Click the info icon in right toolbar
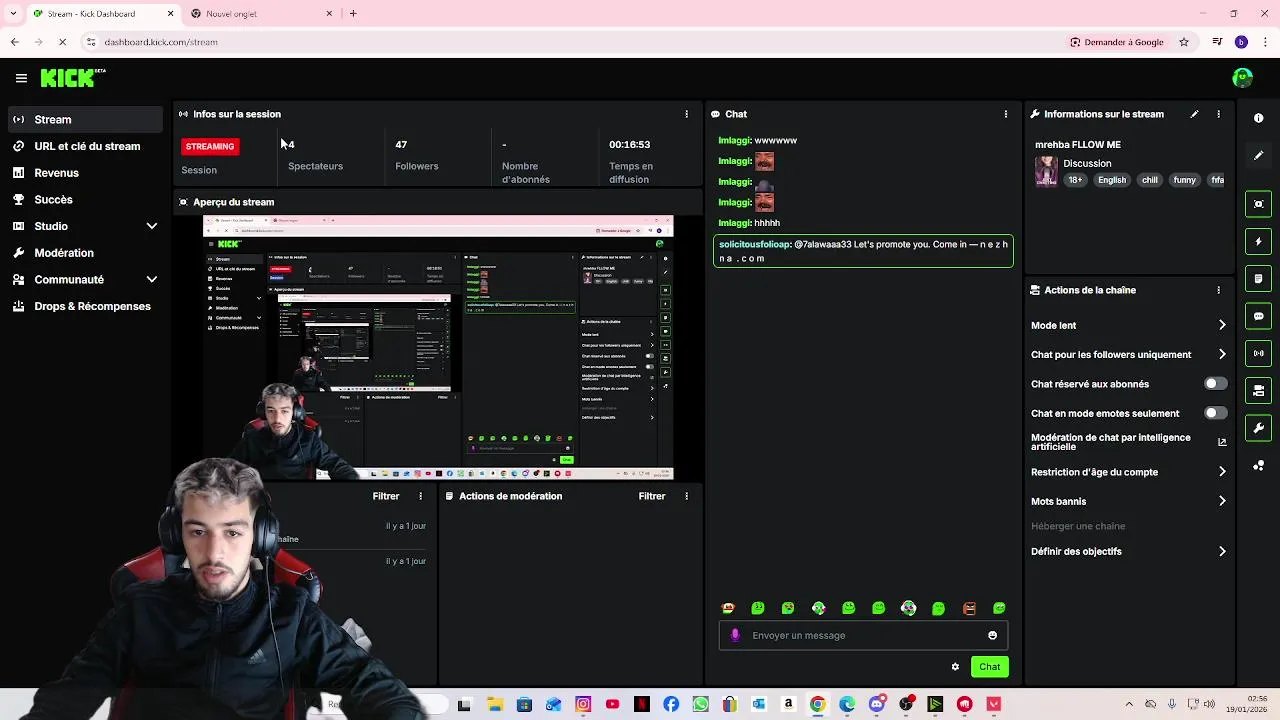Viewport: 1280px width, 720px height. (x=1258, y=118)
